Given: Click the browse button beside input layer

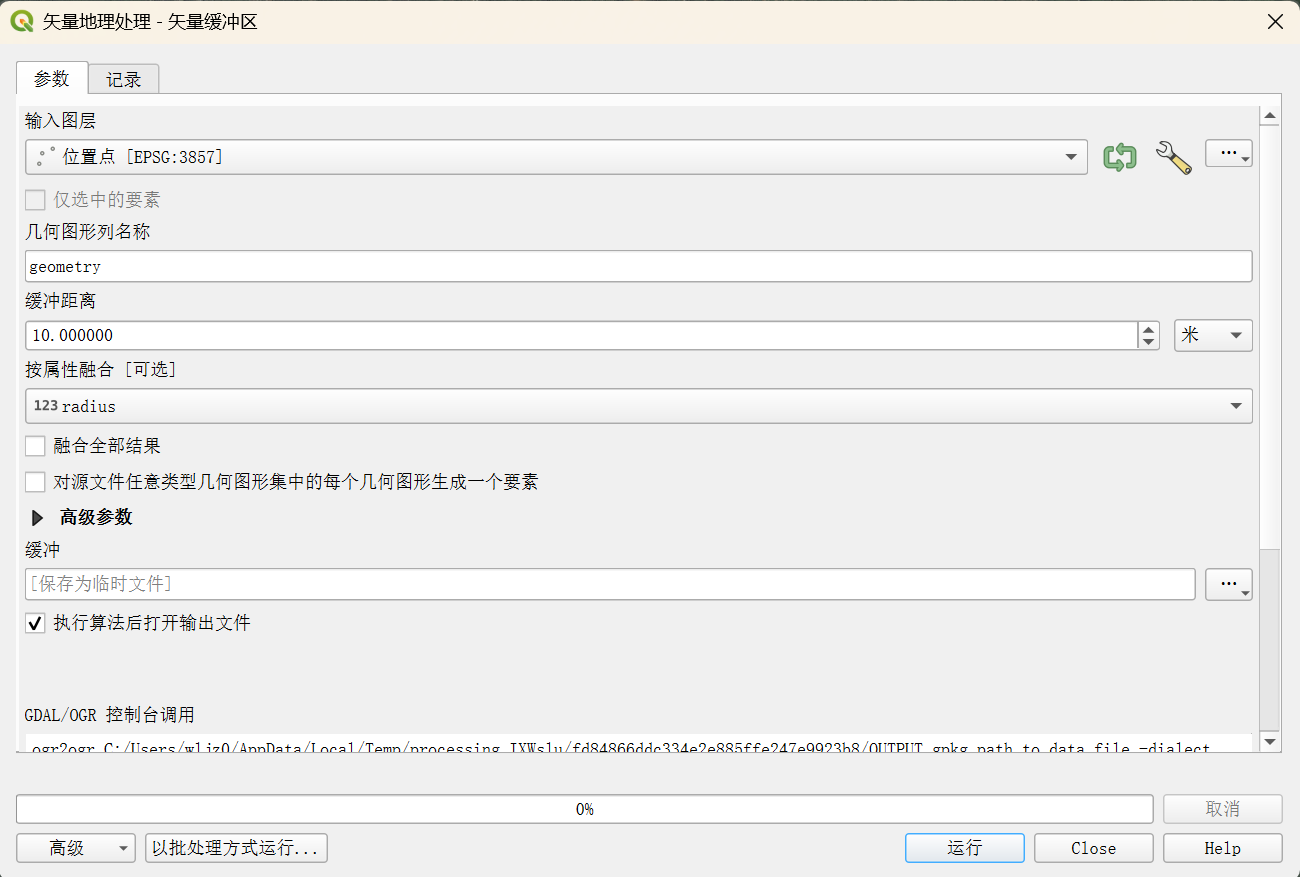Looking at the screenshot, I should click(x=1229, y=154).
